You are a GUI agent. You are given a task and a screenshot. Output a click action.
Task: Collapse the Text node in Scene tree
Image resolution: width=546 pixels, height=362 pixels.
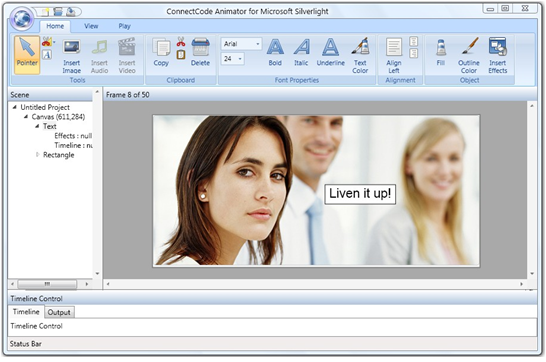point(37,126)
